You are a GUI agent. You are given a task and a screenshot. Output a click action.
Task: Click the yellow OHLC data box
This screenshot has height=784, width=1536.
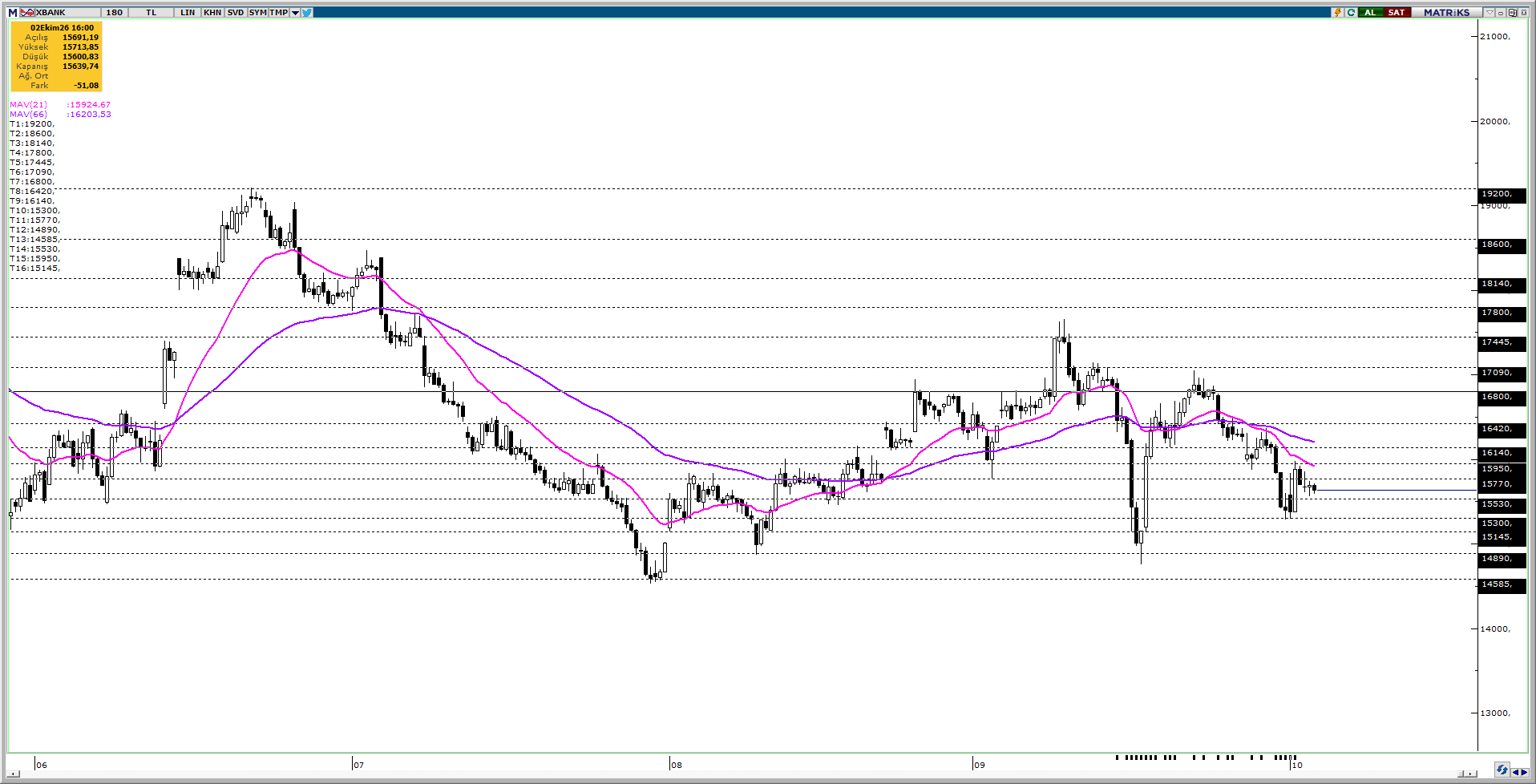click(x=56, y=56)
